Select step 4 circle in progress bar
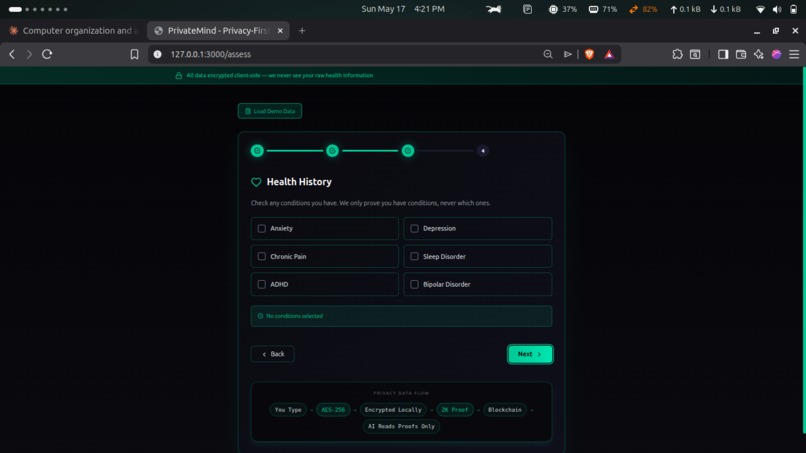Screen dimensions: 806x453 [x=483, y=151]
